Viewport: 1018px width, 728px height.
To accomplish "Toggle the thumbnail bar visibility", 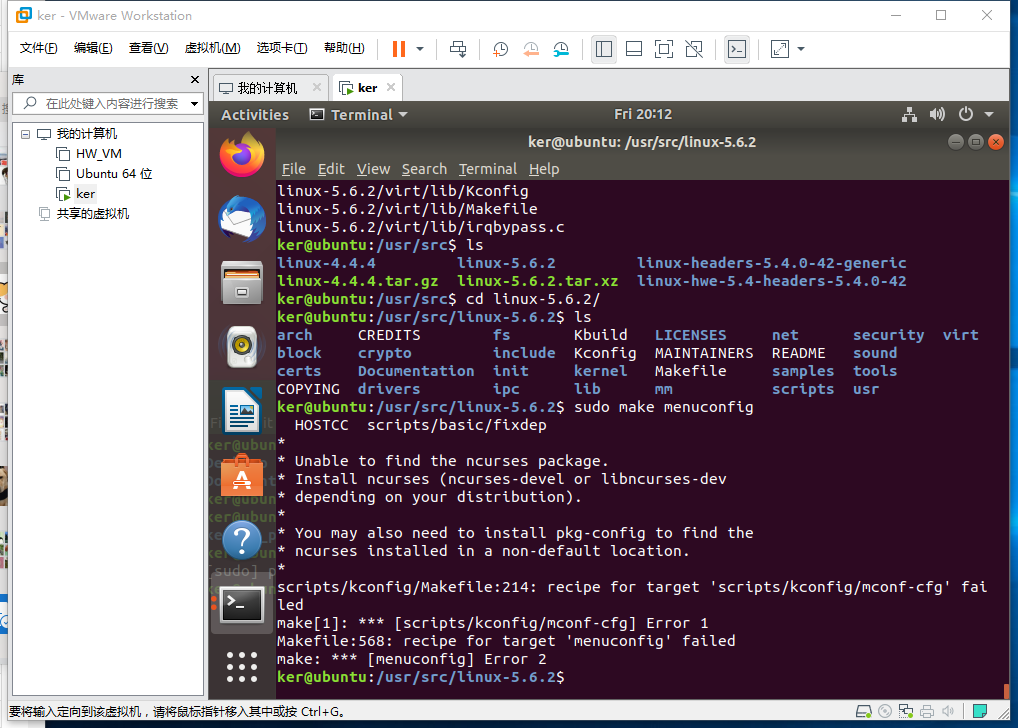I will point(634,48).
